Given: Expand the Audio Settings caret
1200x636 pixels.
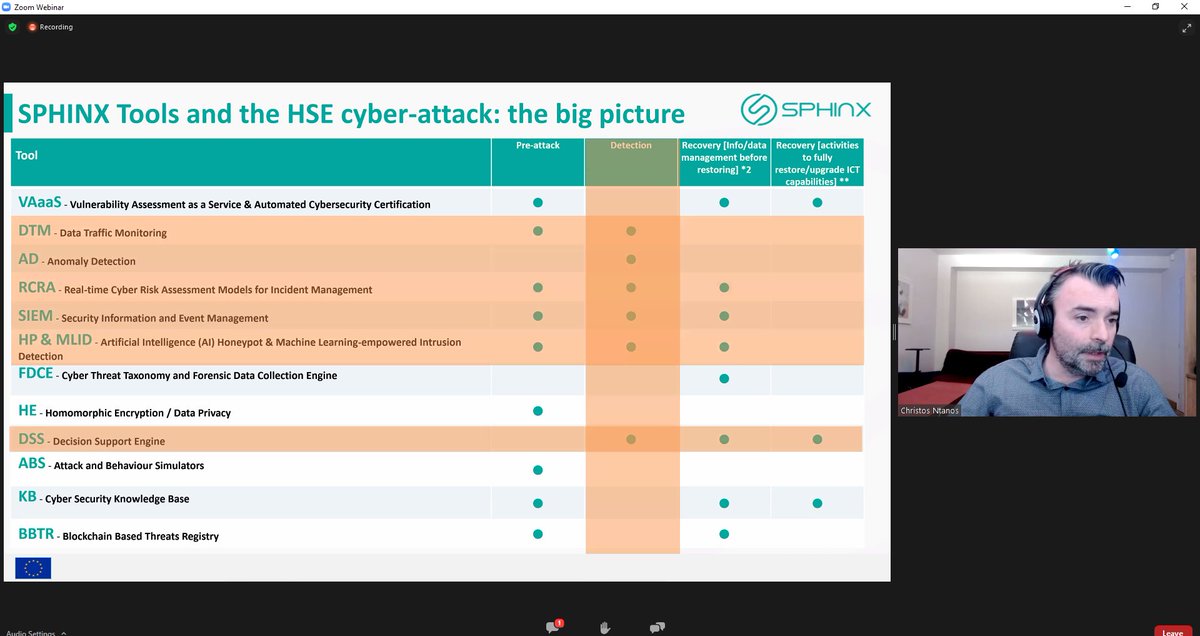Looking at the screenshot, I should coord(63,632).
